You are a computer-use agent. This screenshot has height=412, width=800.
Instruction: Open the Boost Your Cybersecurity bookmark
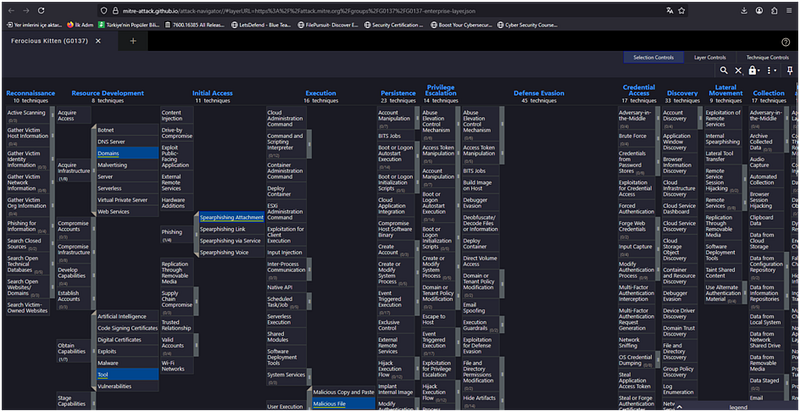[x=462, y=24]
